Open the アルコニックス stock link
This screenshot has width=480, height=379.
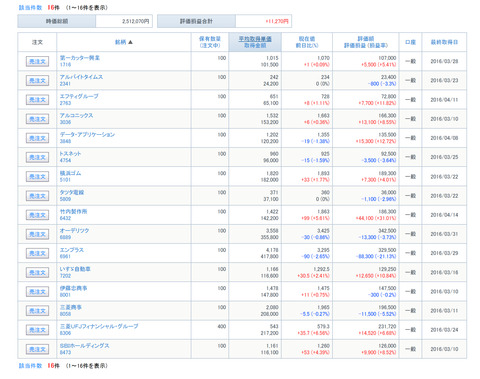click(76, 115)
